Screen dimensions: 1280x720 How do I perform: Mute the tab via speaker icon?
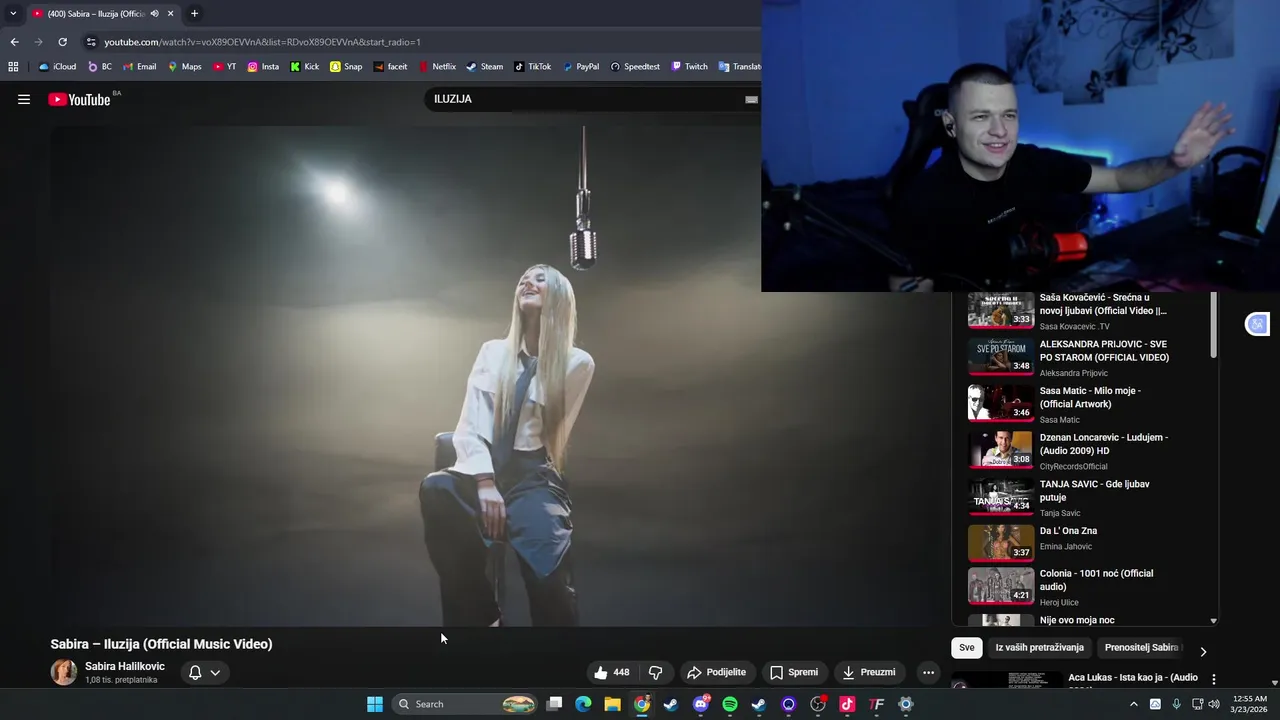point(154,14)
